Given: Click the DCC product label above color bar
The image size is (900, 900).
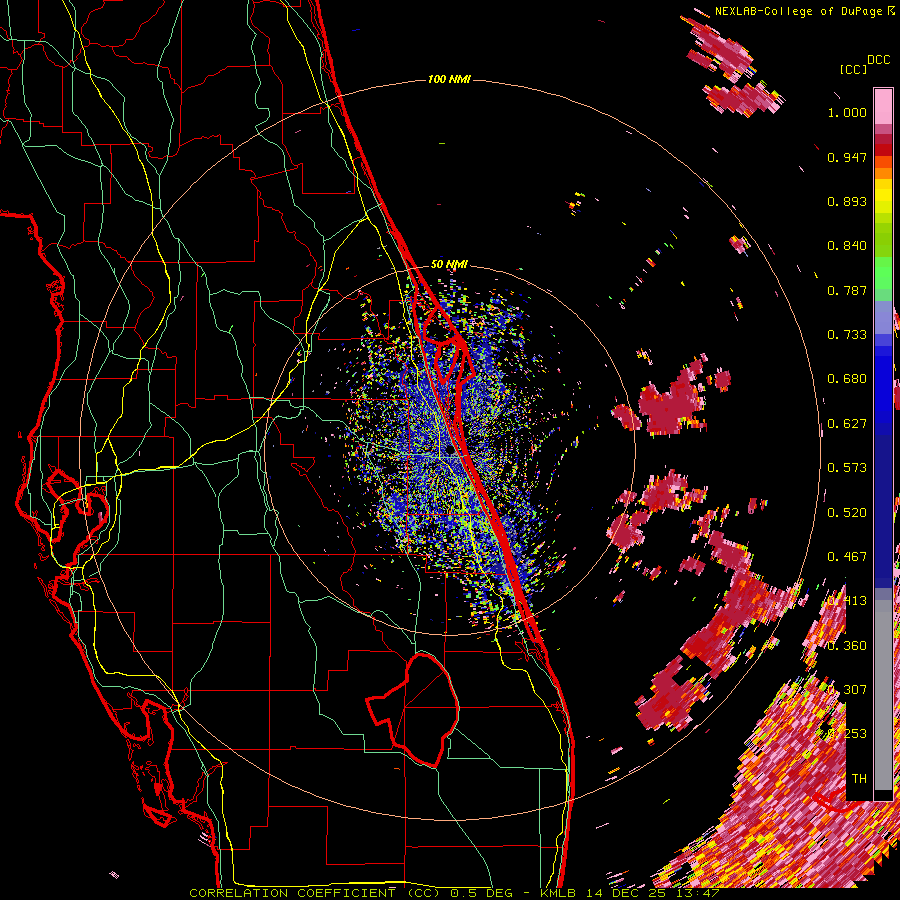Looking at the screenshot, I should [878, 60].
